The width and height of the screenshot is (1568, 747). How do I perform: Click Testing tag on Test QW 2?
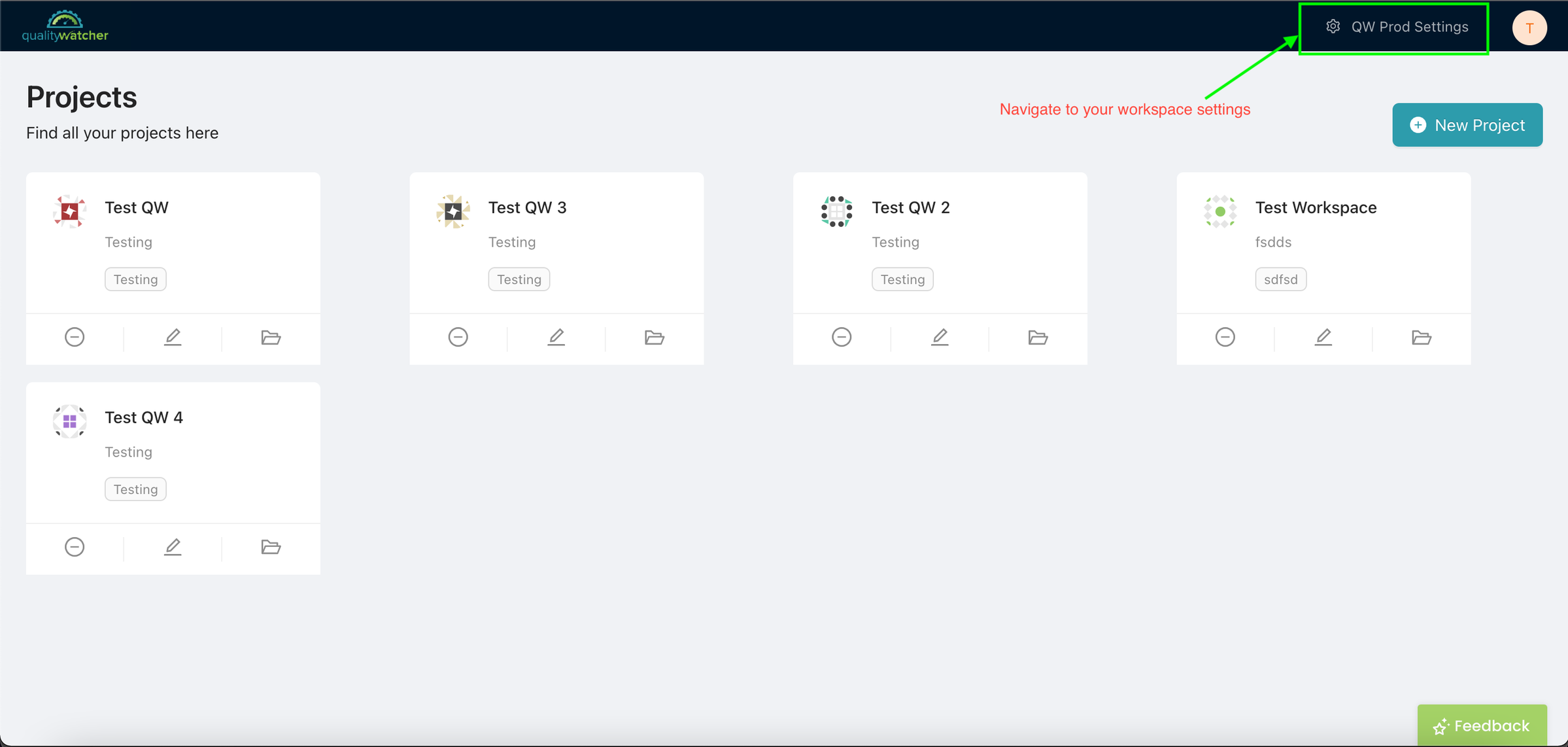pos(902,279)
